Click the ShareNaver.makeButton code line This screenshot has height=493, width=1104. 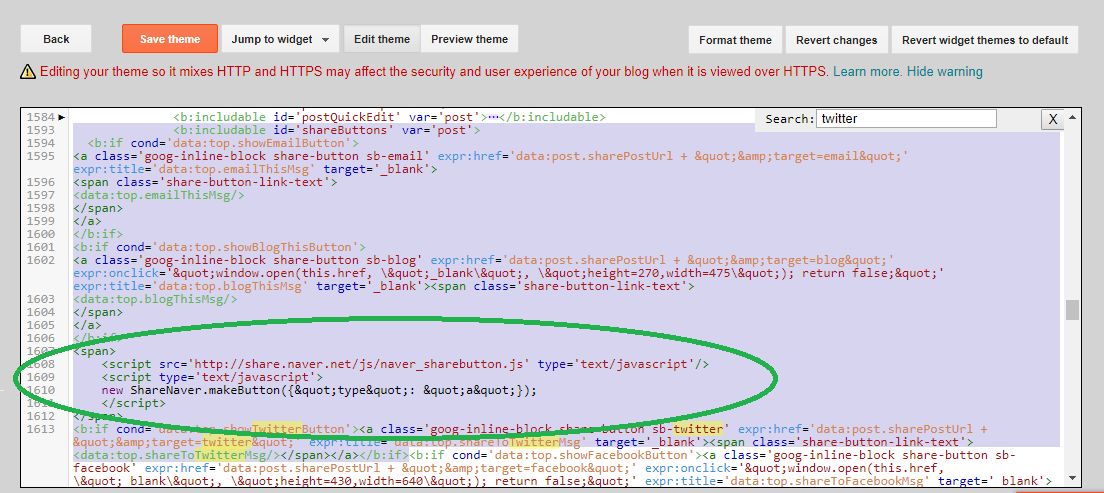319,390
